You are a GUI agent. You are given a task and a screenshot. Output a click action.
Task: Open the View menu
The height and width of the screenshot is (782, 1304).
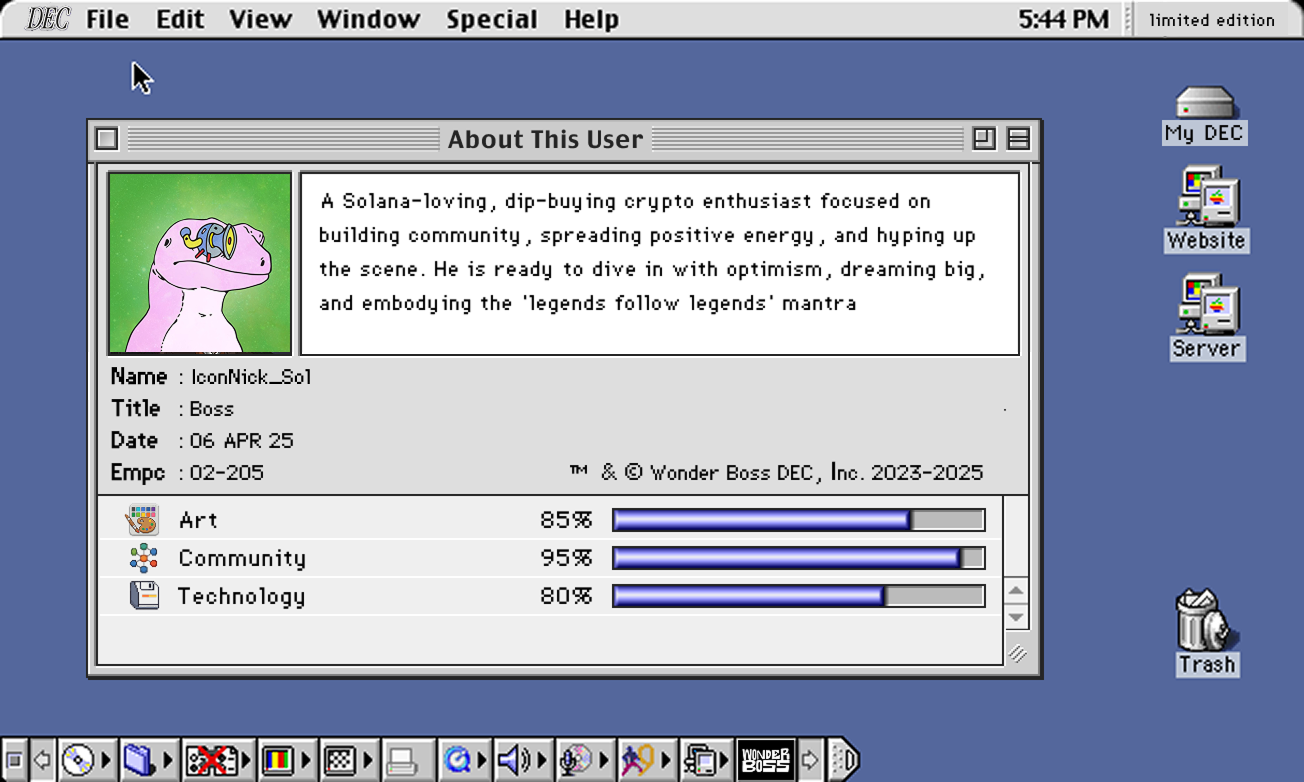[x=260, y=19]
